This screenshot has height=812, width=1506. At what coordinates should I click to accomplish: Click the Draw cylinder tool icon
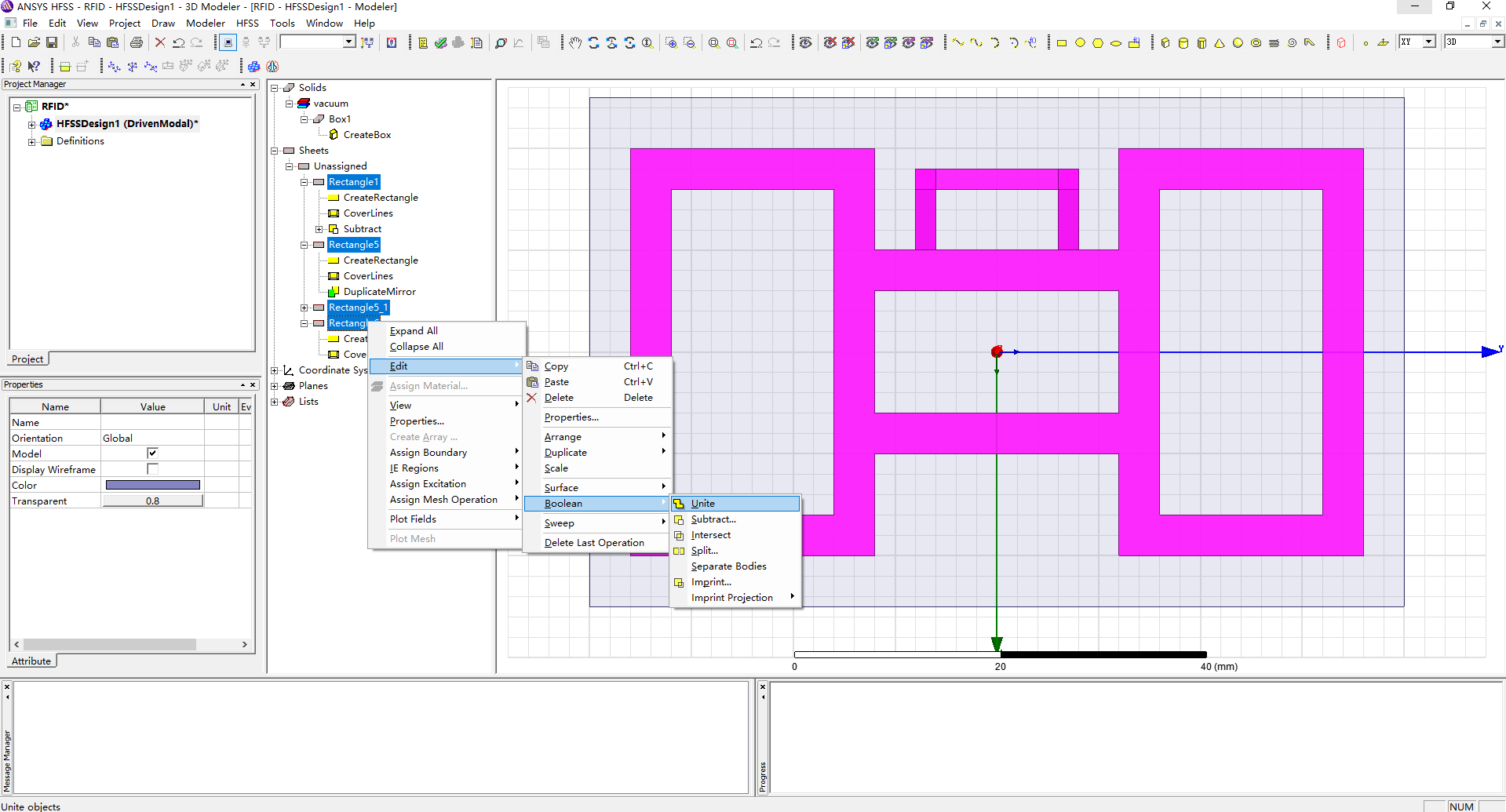pyautogui.click(x=1183, y=42)
